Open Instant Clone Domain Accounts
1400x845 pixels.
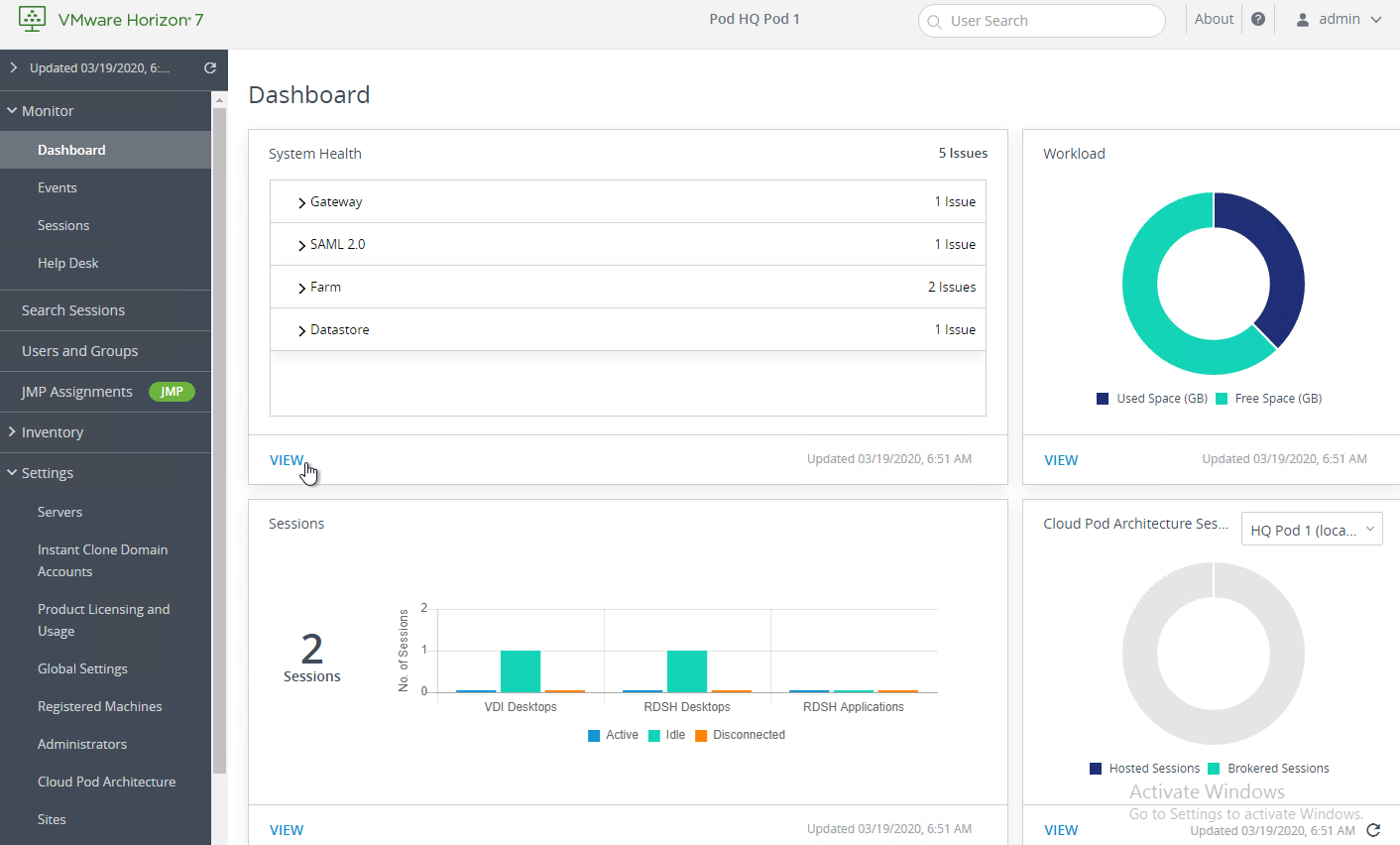tap(105, 560)
